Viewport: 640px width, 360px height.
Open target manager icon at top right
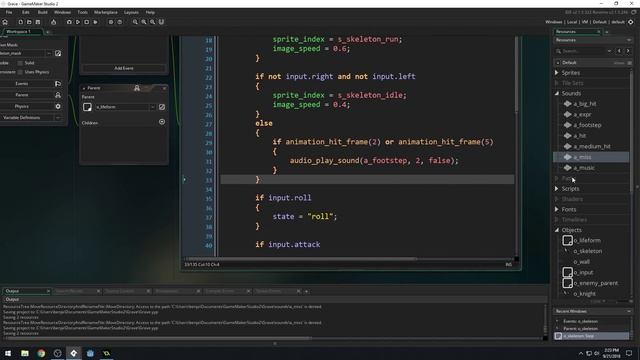(631, 22)
